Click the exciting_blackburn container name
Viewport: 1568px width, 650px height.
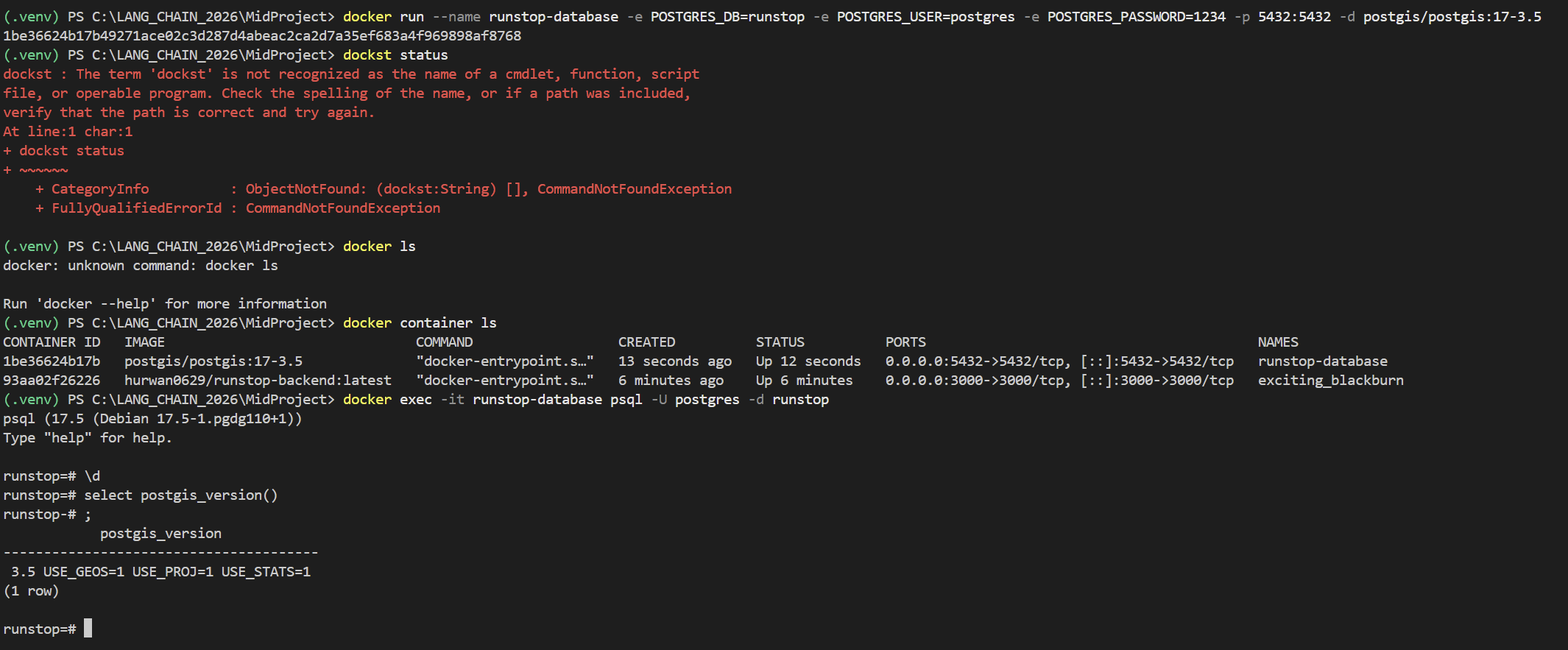pos(1330,381)
